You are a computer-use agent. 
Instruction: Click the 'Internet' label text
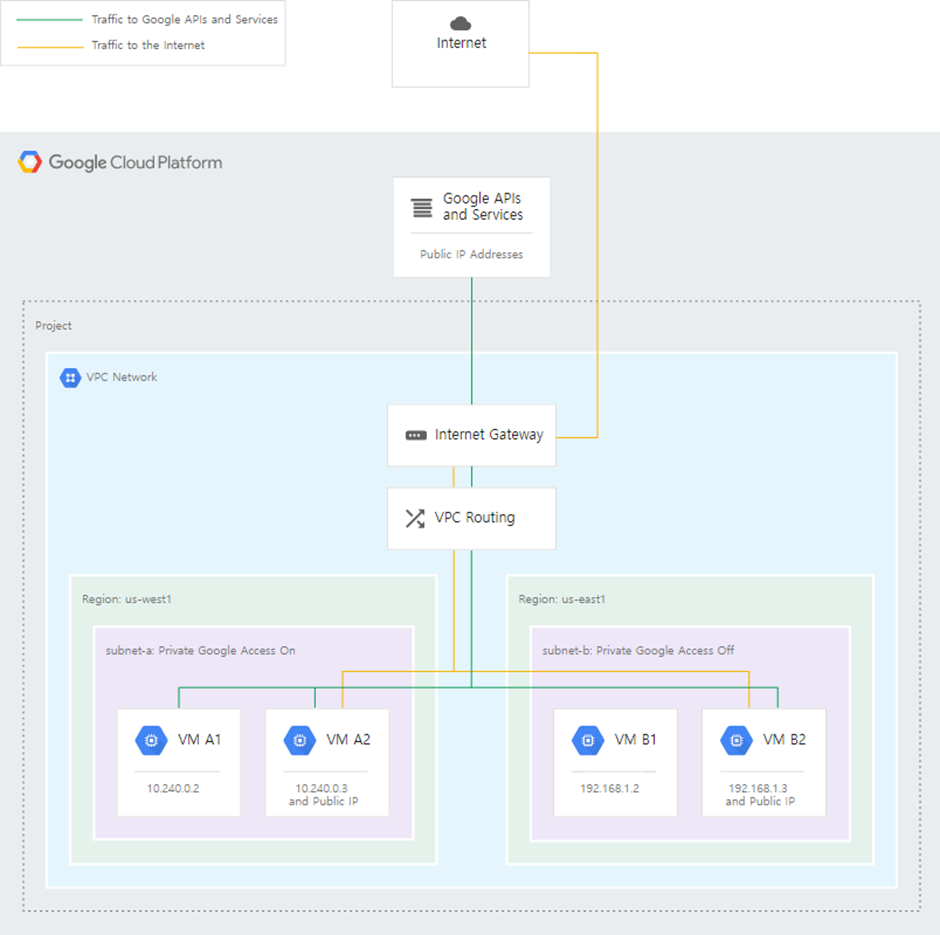coord(461,43)
